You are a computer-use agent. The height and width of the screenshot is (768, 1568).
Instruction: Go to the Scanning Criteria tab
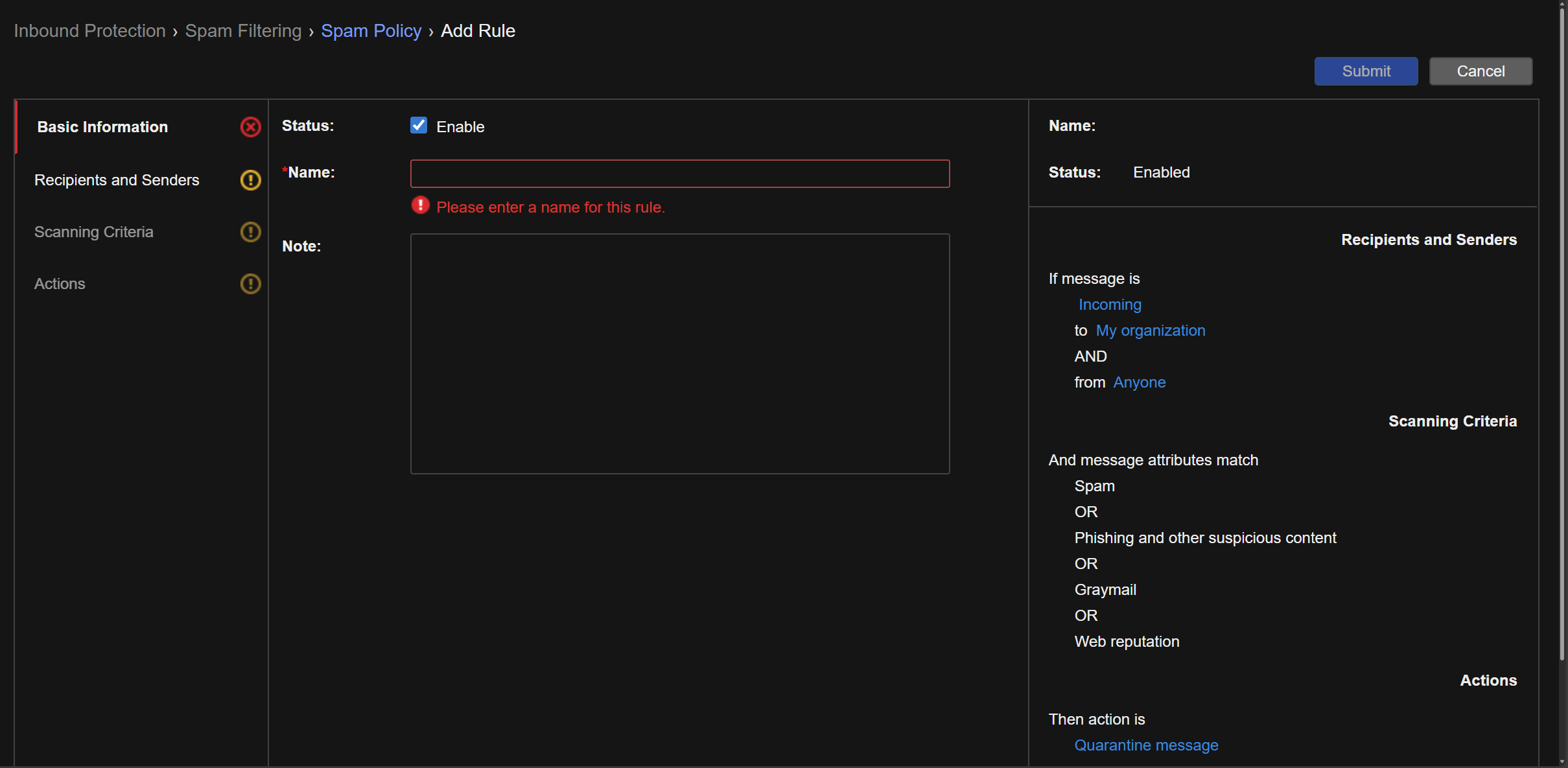pyautogui.click(x=94, y=232)
